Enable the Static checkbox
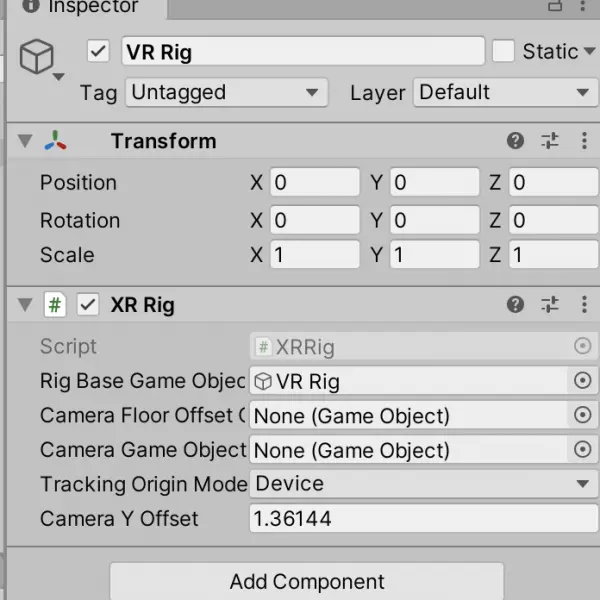600x600 pixels. click(503, 51)
